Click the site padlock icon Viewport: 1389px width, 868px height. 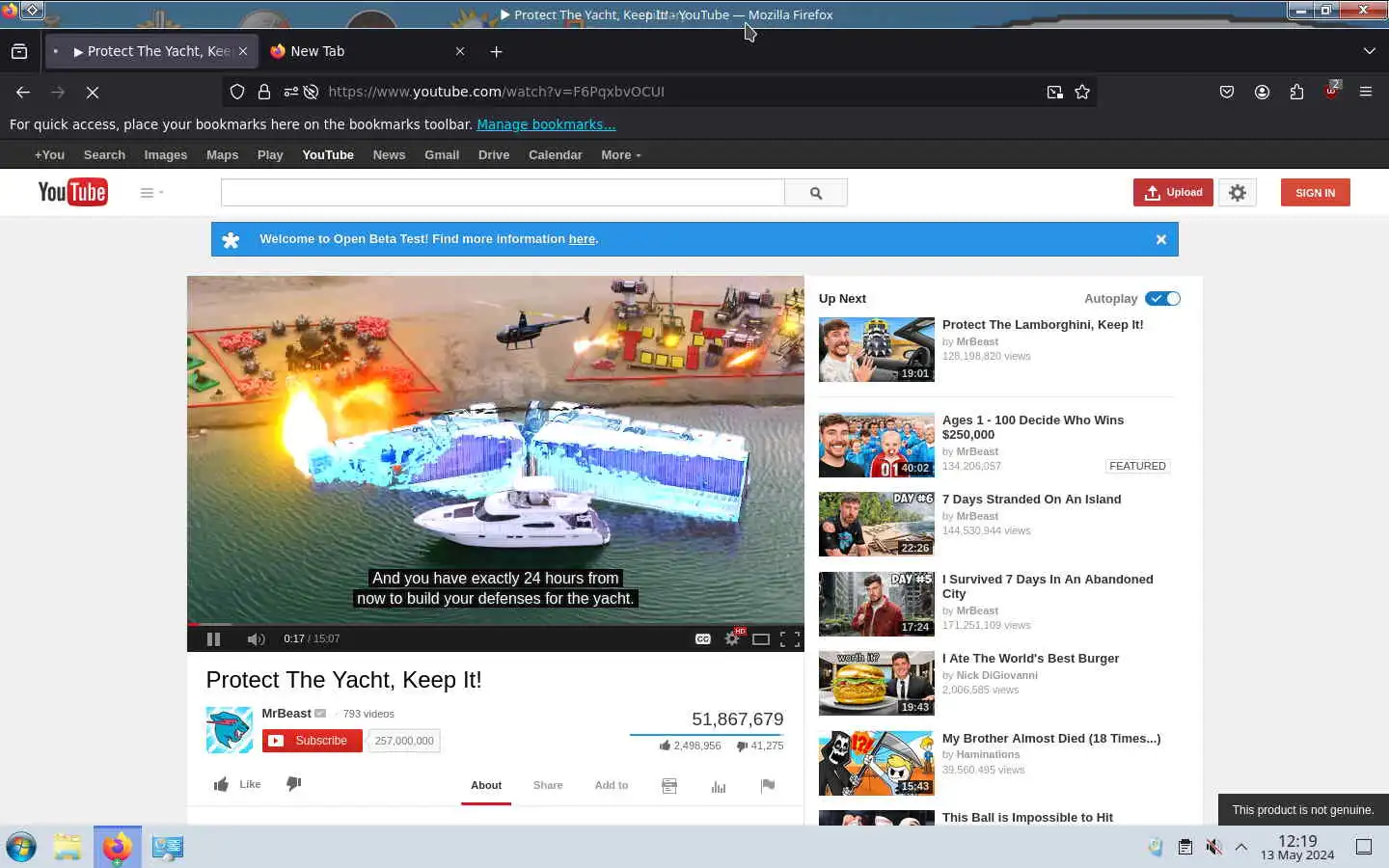coord(264,92)
